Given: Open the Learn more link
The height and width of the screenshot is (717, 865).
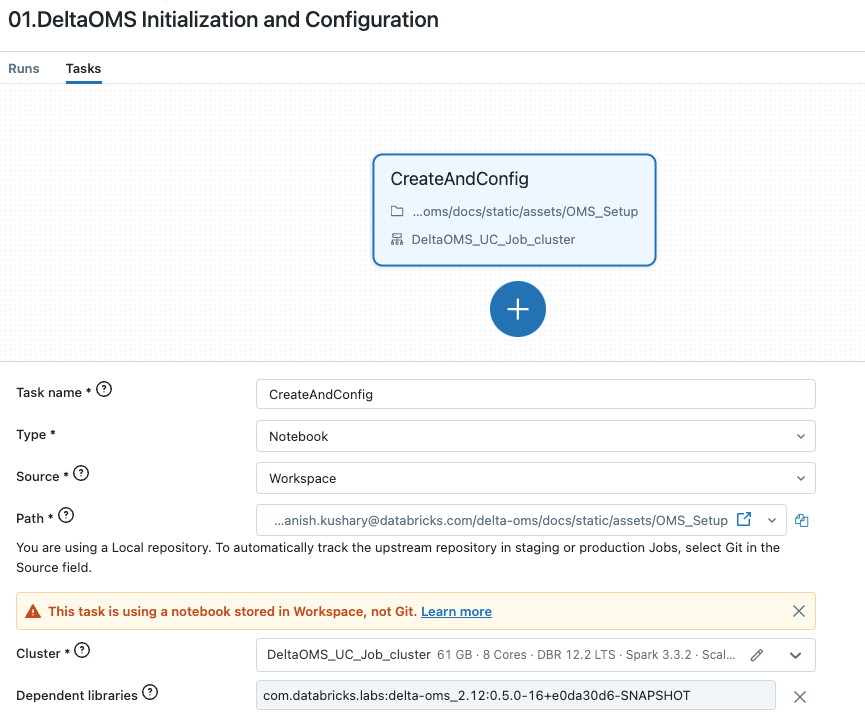Looking at the screenshot, I should click(456, 611).
